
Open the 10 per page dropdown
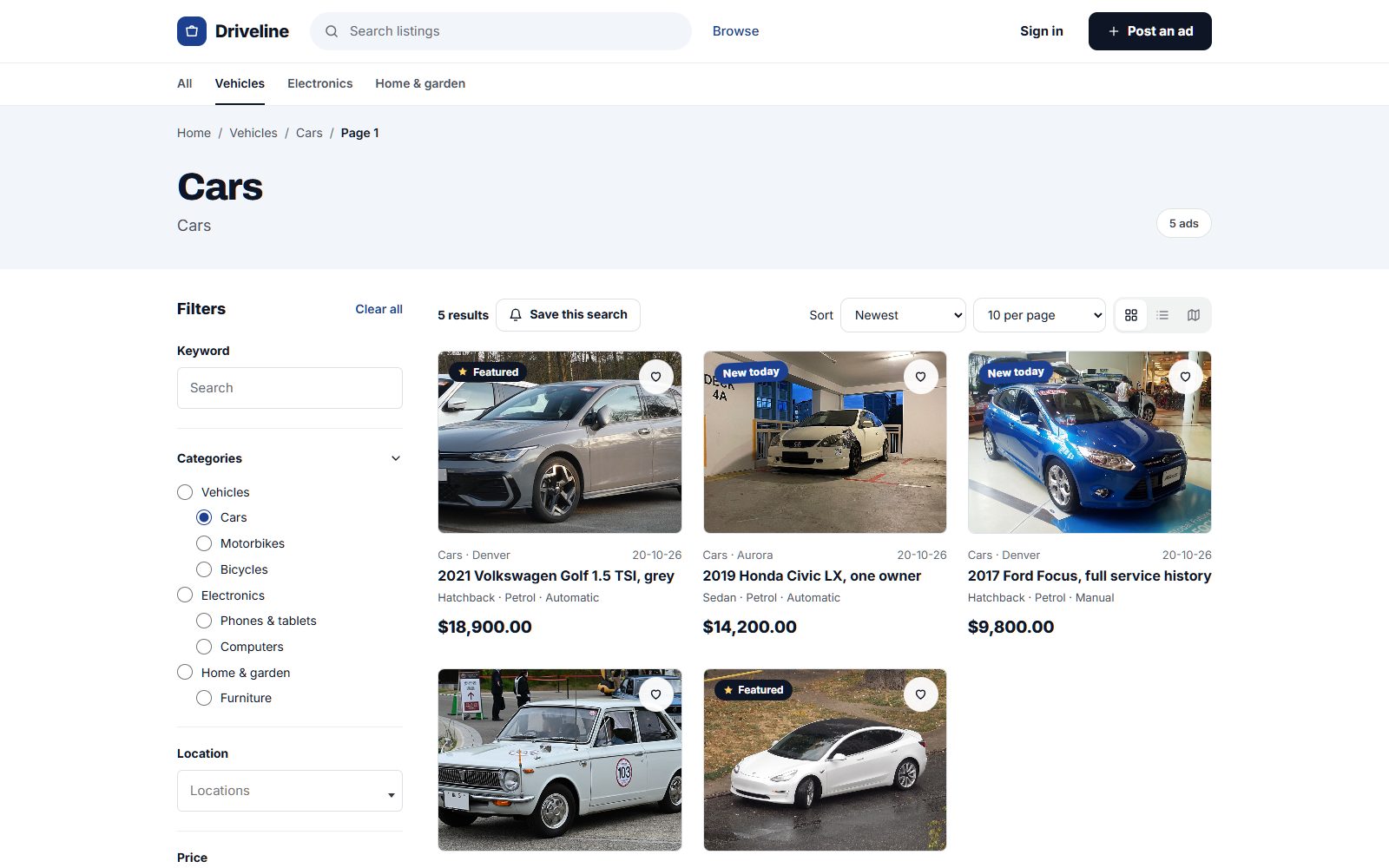tap(1039, 315)
